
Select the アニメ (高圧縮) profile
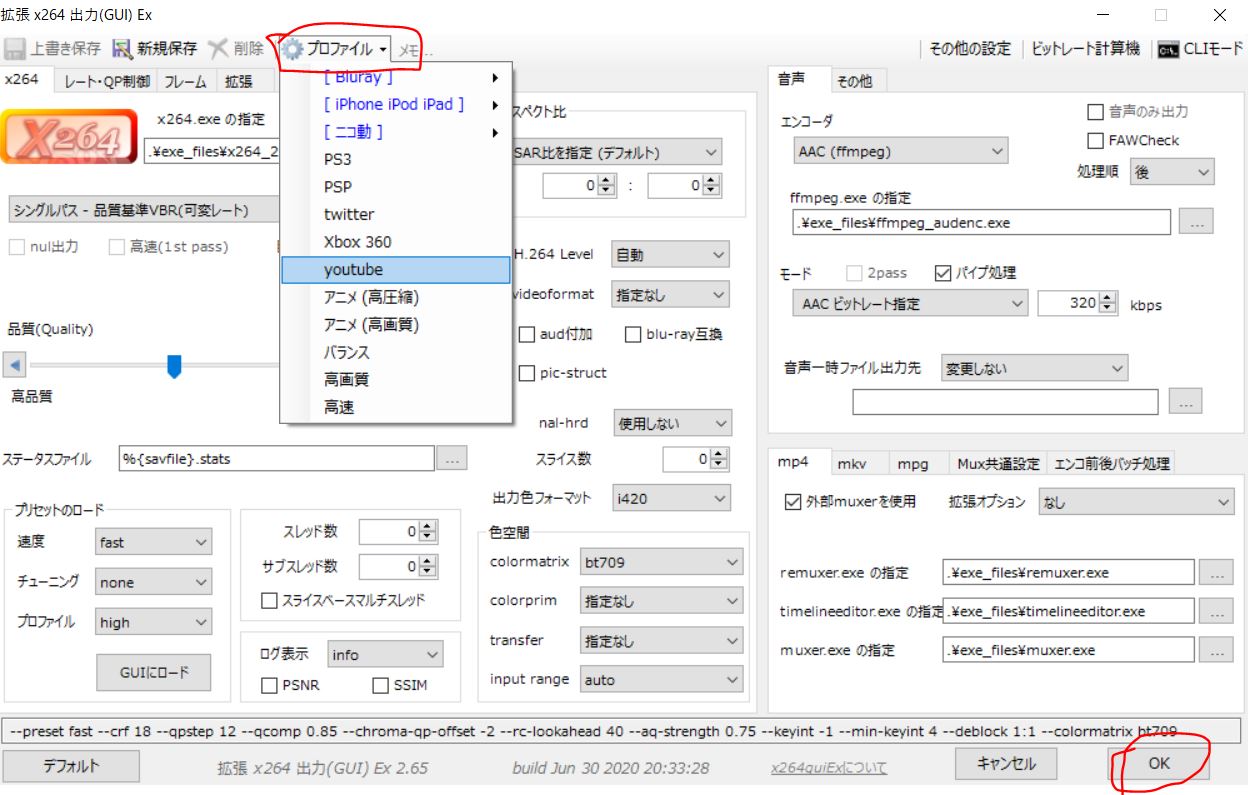click(396, 297)
